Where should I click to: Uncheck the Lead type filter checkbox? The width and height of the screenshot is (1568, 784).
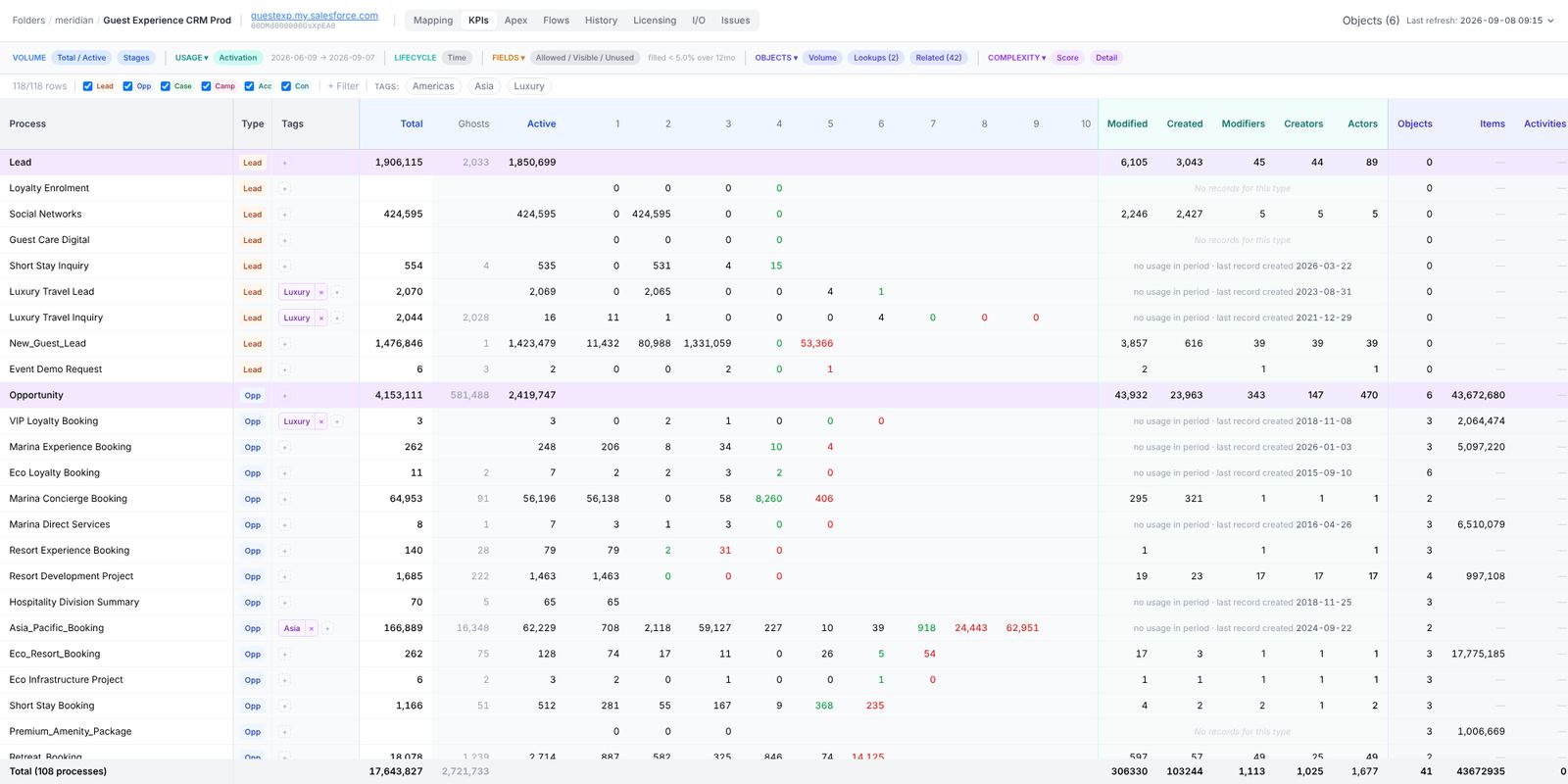[88, 86]
